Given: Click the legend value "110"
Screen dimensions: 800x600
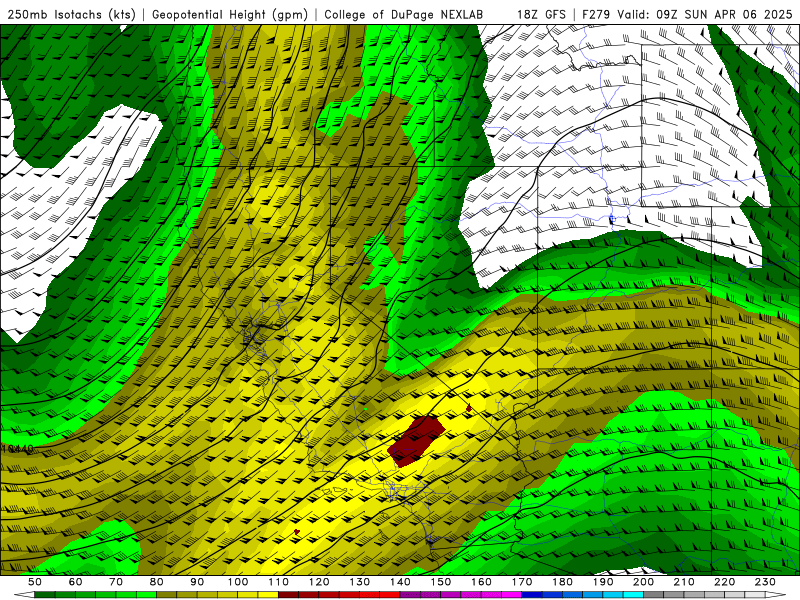Looking at the screenshot, I should tap(279, 582).
